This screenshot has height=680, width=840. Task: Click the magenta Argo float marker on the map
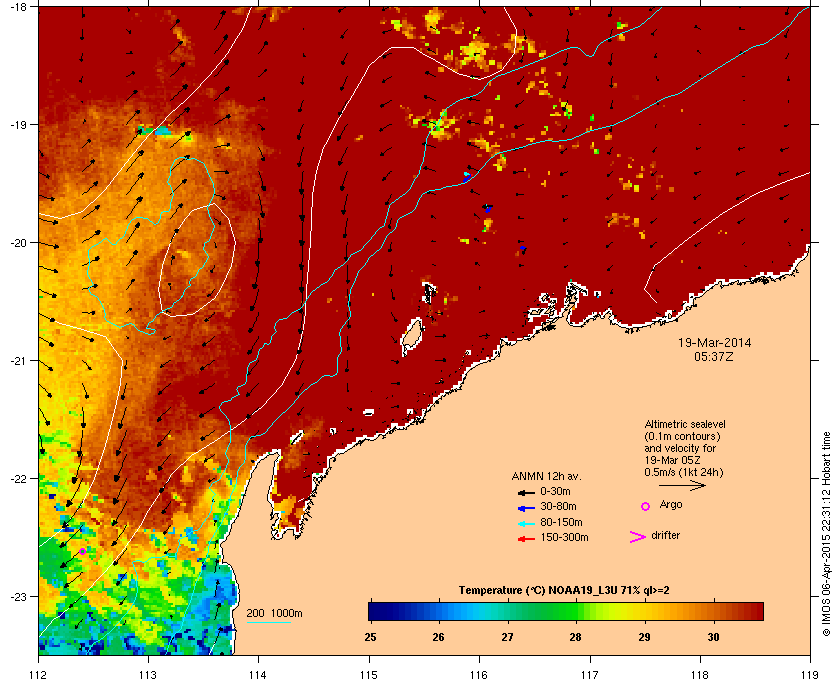82,551
